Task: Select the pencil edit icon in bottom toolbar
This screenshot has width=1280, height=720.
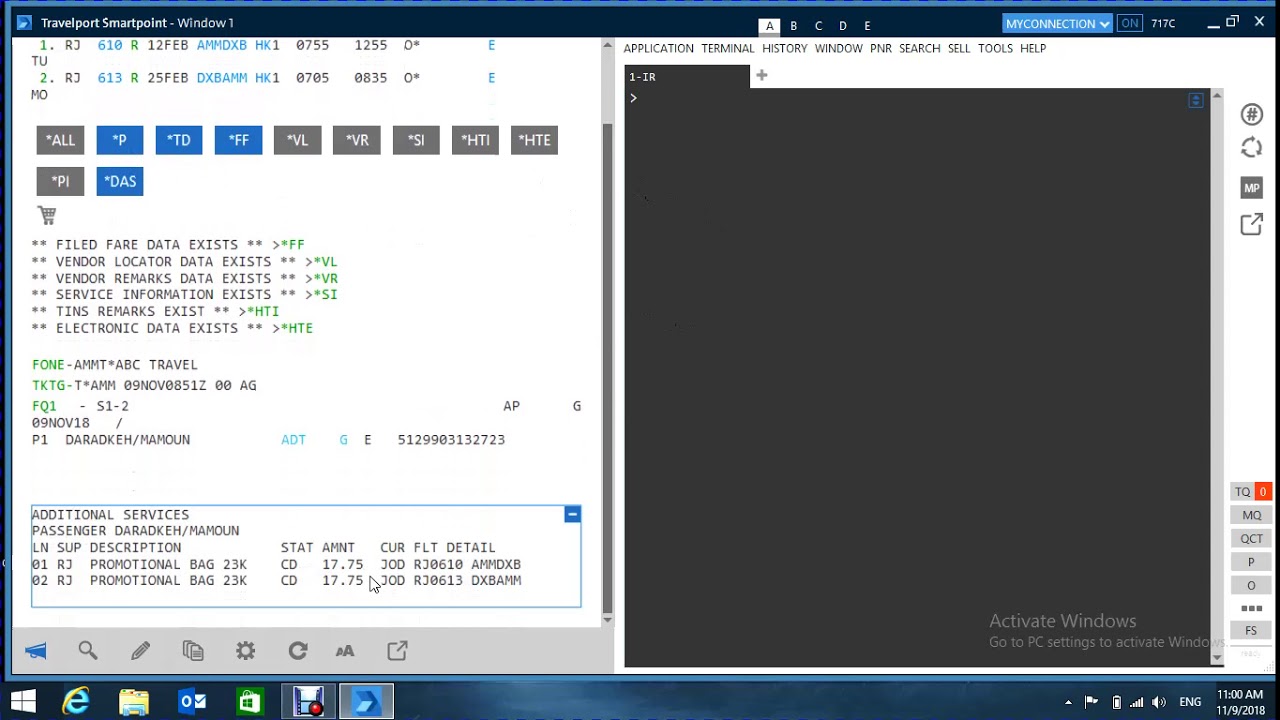Action: tap(141, 651)
